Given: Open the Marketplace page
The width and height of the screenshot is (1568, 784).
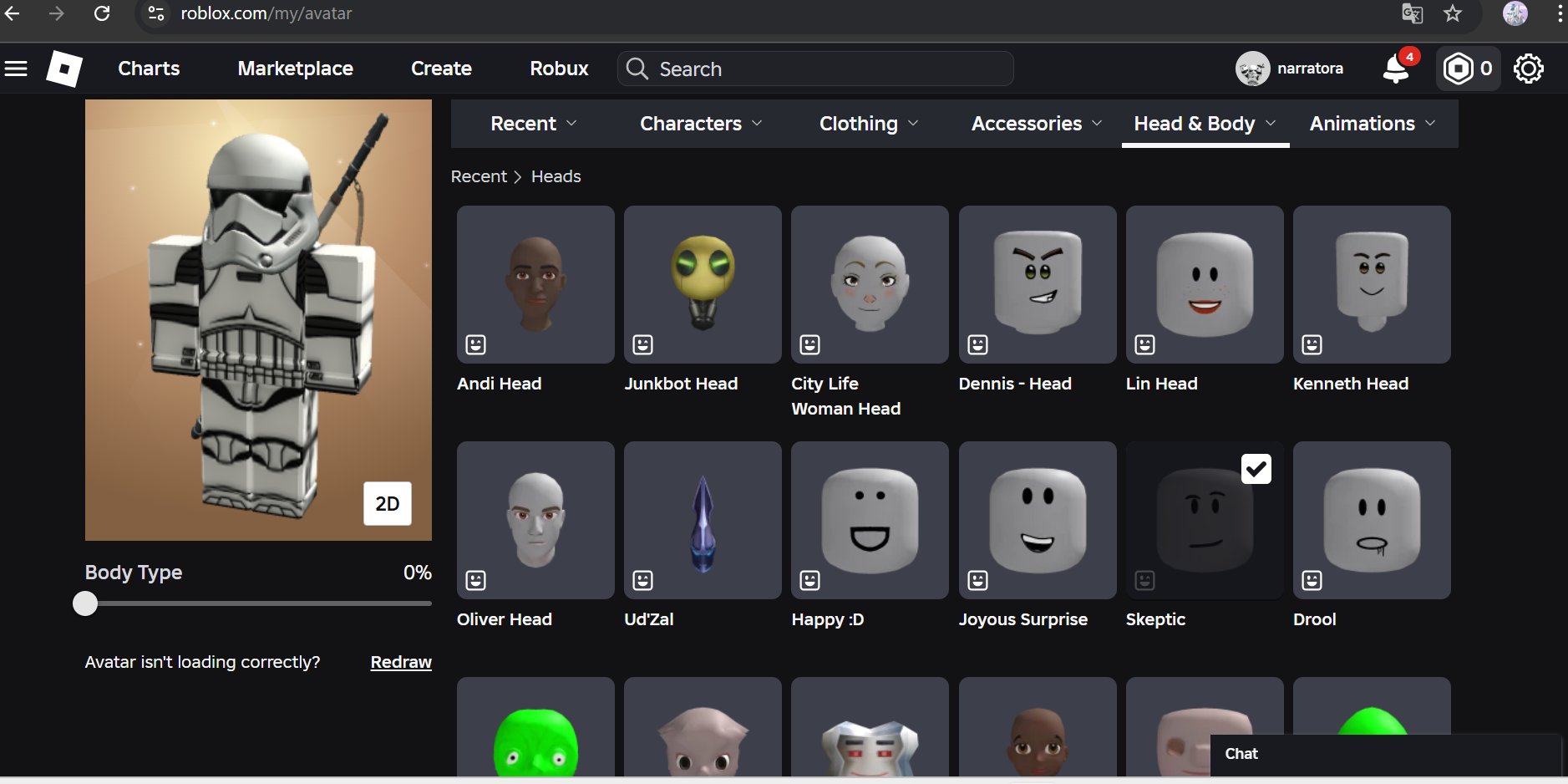Looking at the screenshot, I should (296, 69).
